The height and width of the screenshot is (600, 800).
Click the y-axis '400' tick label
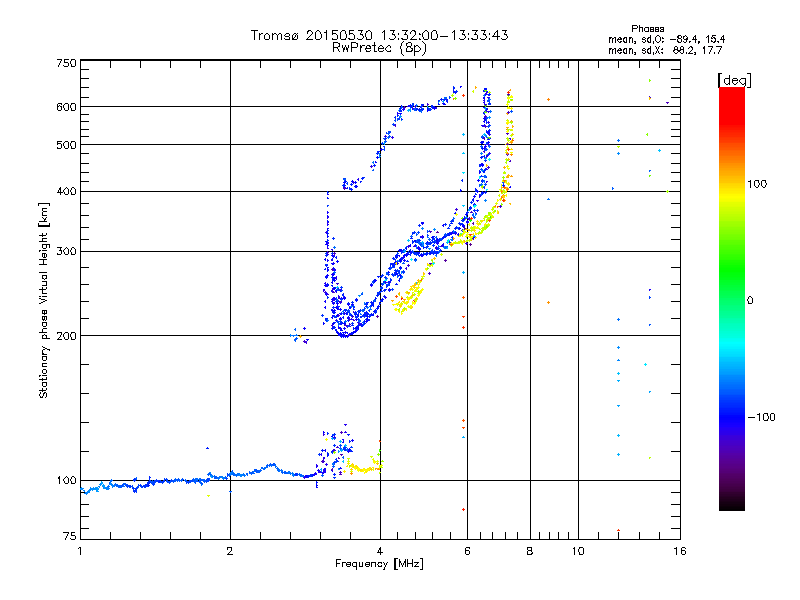click(x=66, y=191)
